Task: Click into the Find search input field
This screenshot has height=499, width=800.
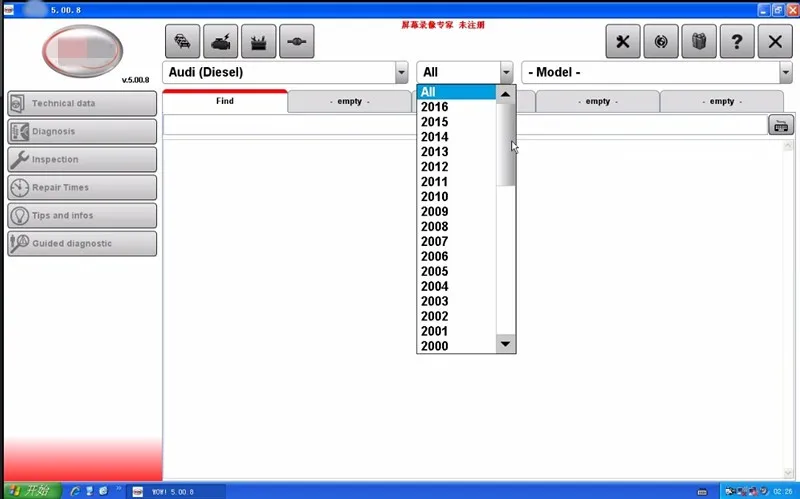Action: (465, 125)
